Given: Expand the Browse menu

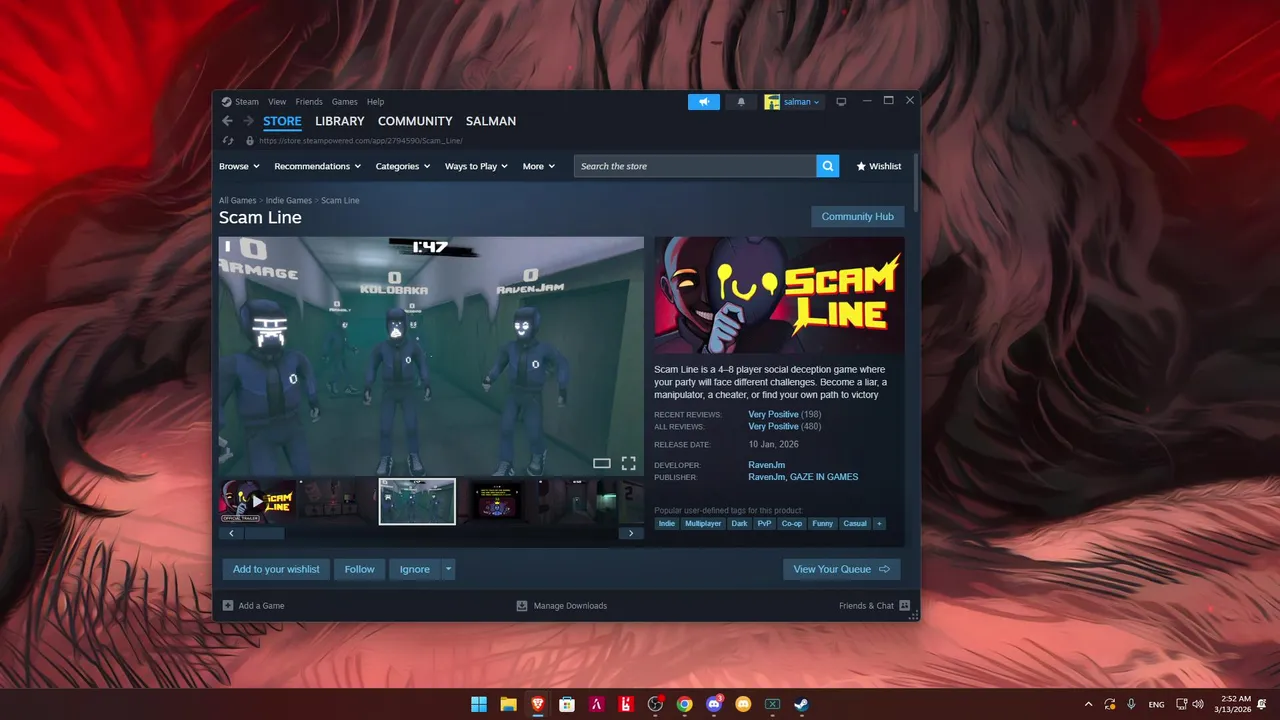Looking at the screenshot, I should [x=239, y=166].
